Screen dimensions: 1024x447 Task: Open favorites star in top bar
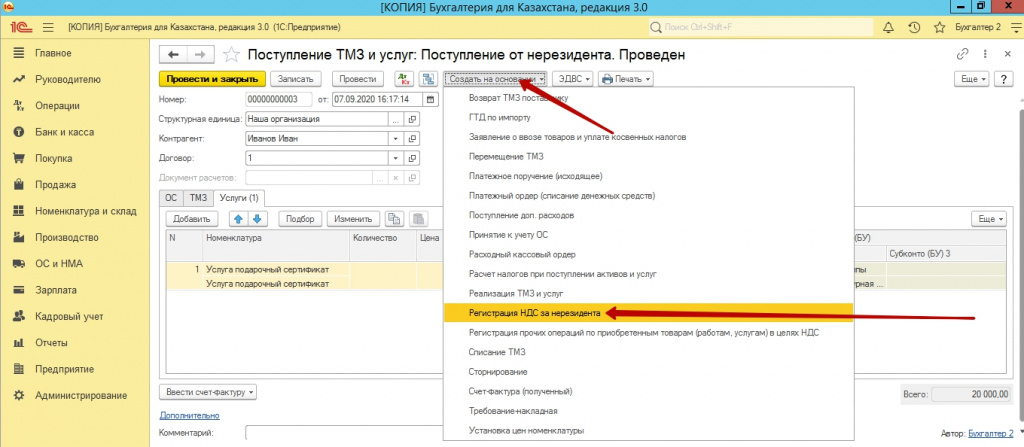[940, 27]
